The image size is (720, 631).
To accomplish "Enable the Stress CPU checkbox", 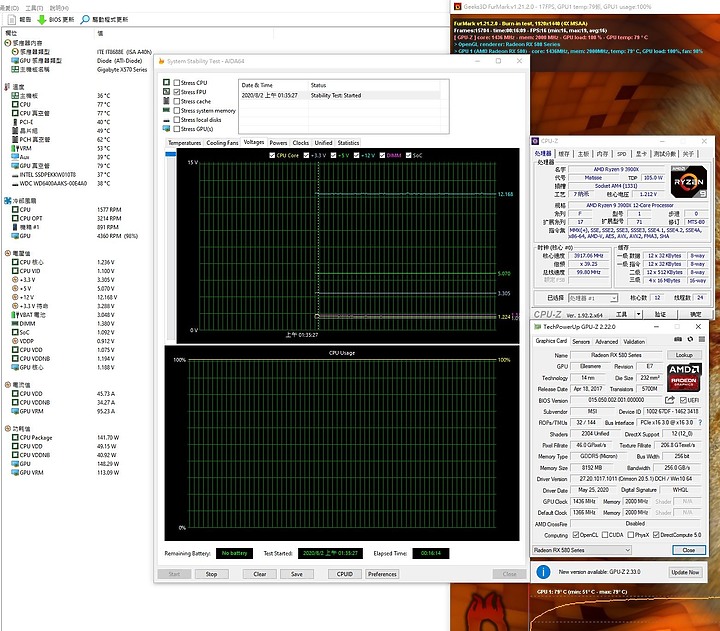I will (x=177, y=83).
